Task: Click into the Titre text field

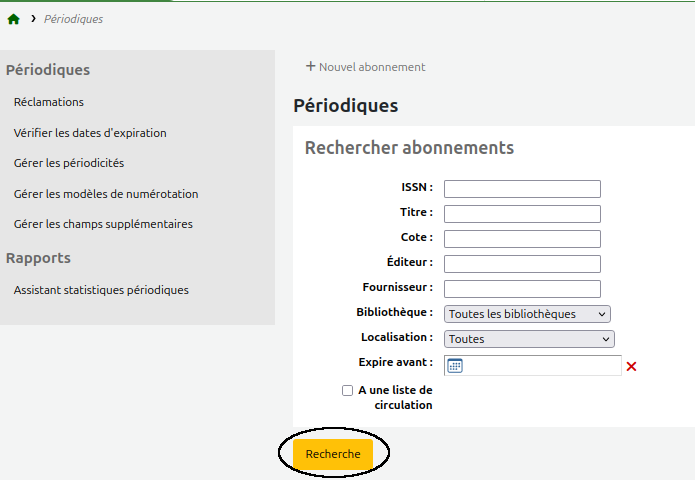Action: [522, 214]
